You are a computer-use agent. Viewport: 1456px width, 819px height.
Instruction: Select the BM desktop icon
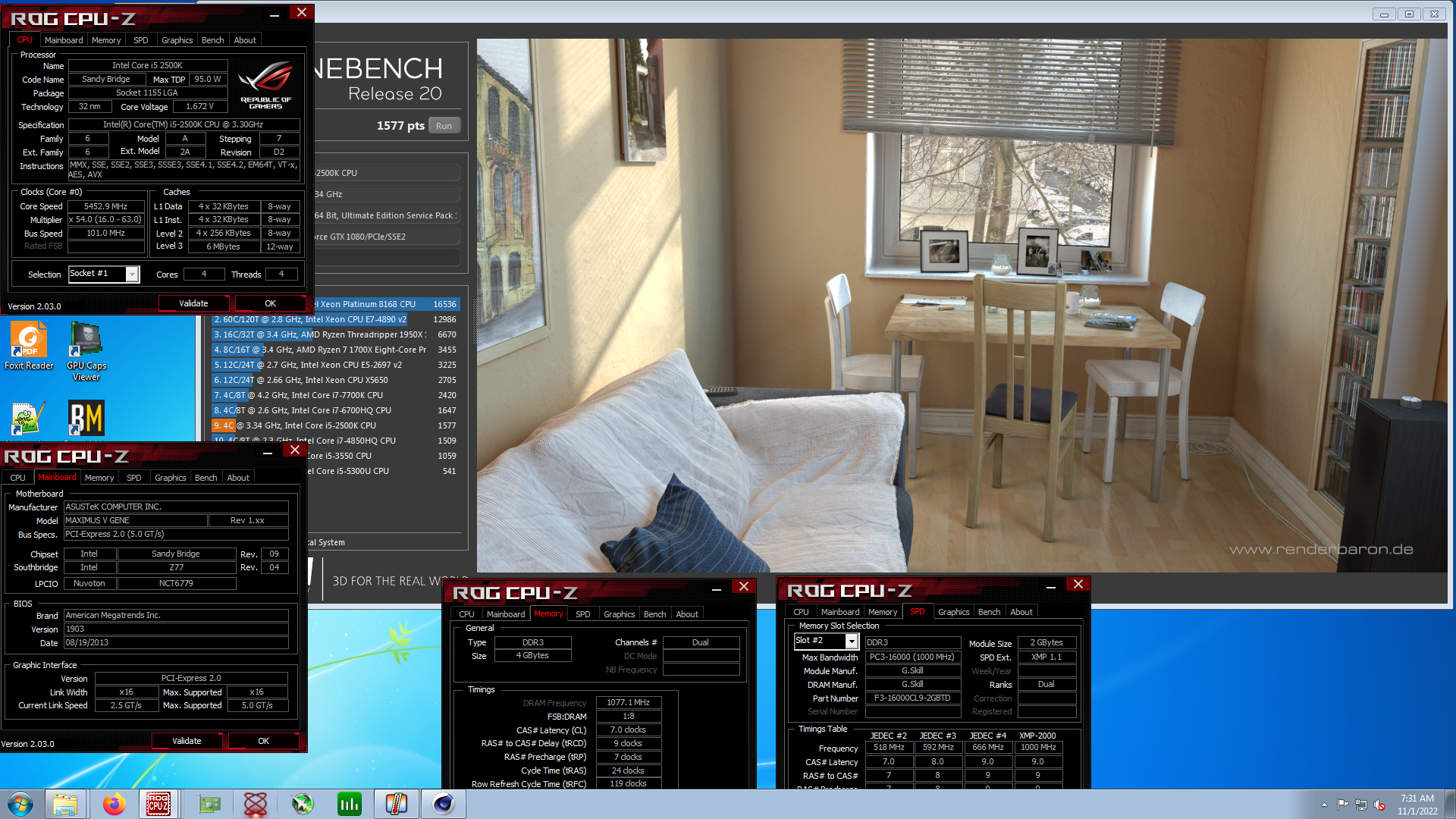point(86,419)
